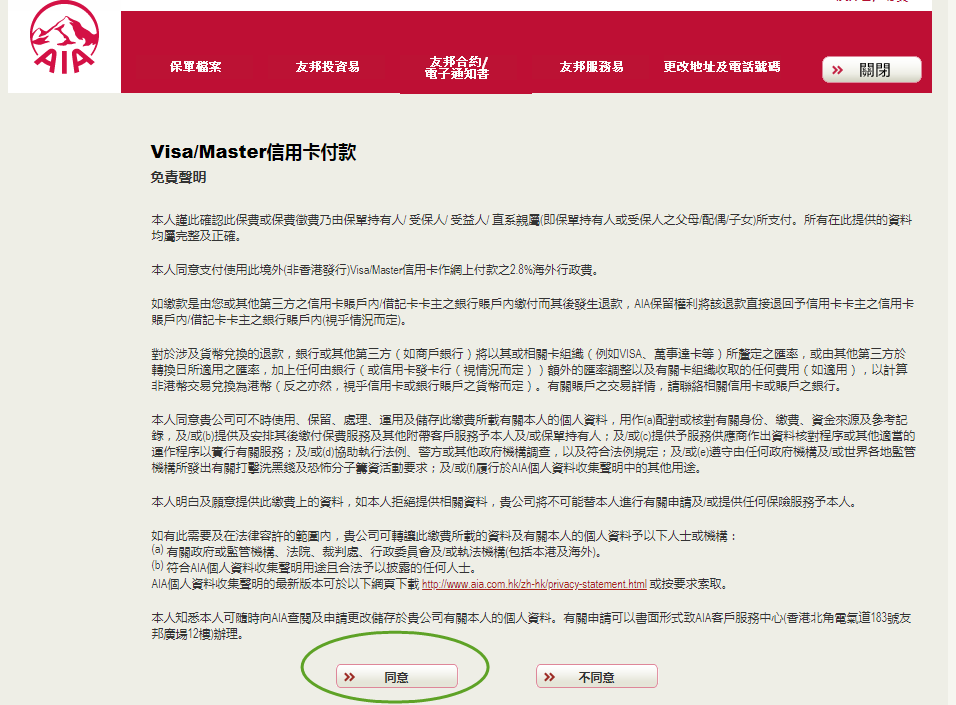Screen dimensions: 956x705
Task: Click the 關閉 button label
Action: pos(875,70)
